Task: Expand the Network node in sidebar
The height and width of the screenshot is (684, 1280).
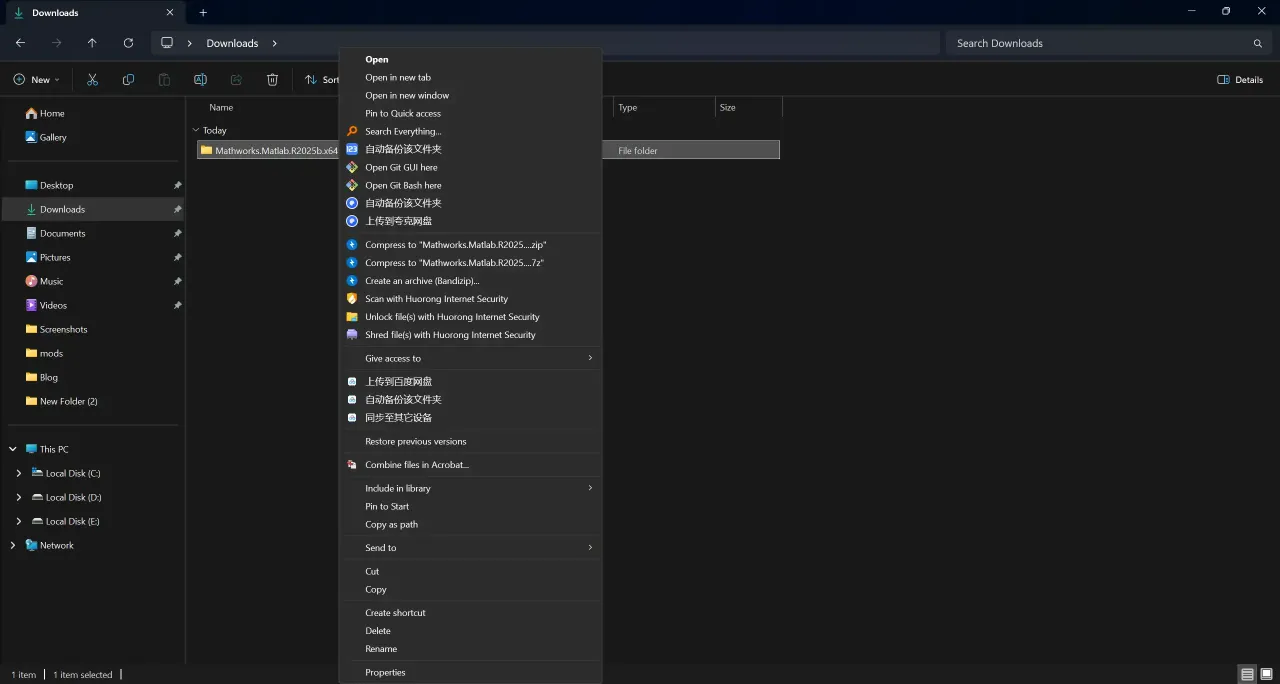Action: click(13, 545)
